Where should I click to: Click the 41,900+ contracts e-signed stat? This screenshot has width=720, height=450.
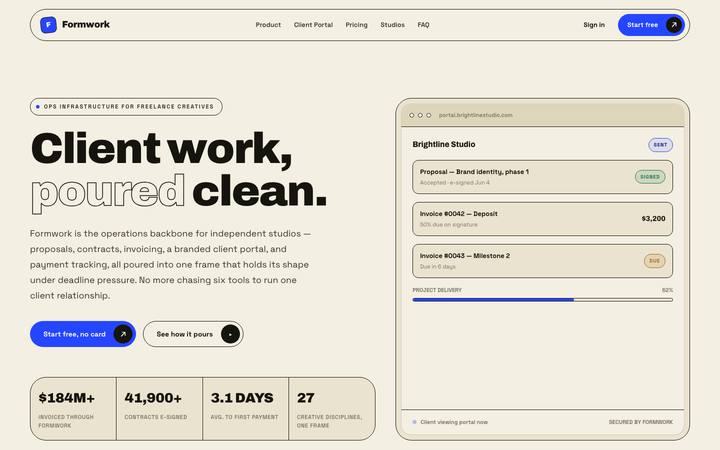159,409
